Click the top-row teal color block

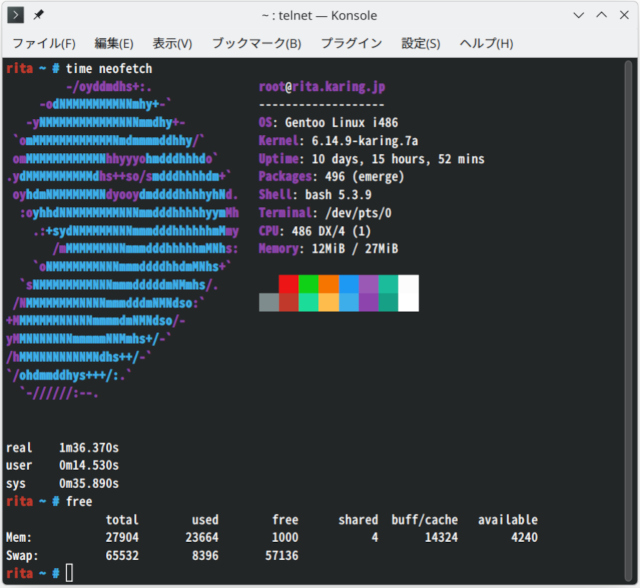tap(389, 284)
